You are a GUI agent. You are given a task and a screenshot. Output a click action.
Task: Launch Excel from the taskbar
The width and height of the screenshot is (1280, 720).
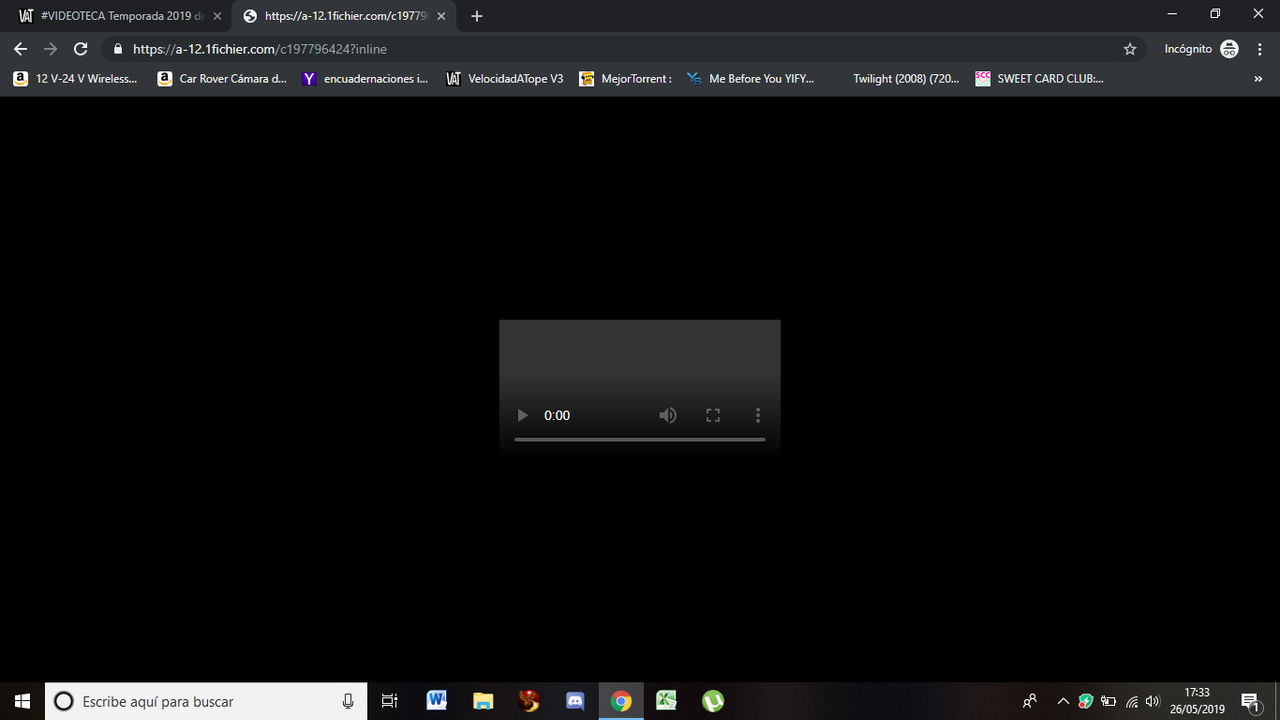click(666, 701)
